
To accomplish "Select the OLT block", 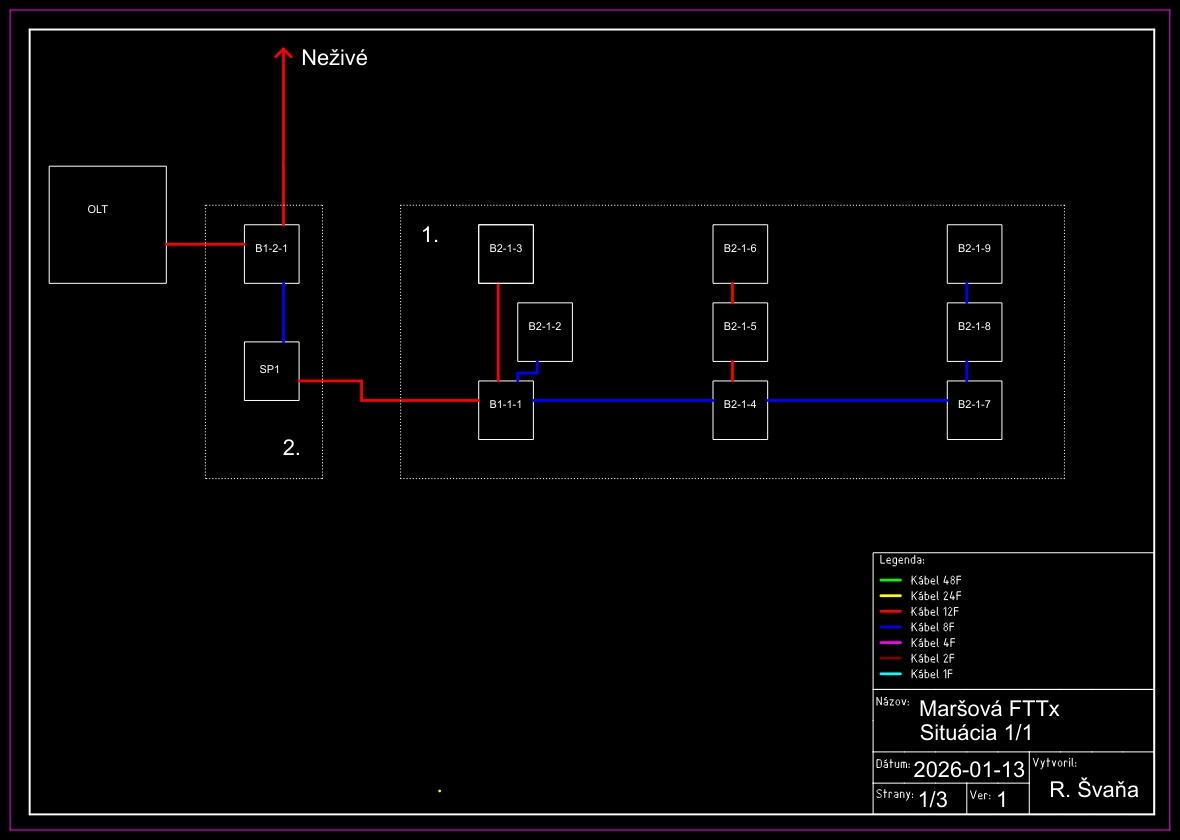I will point(107,224).
